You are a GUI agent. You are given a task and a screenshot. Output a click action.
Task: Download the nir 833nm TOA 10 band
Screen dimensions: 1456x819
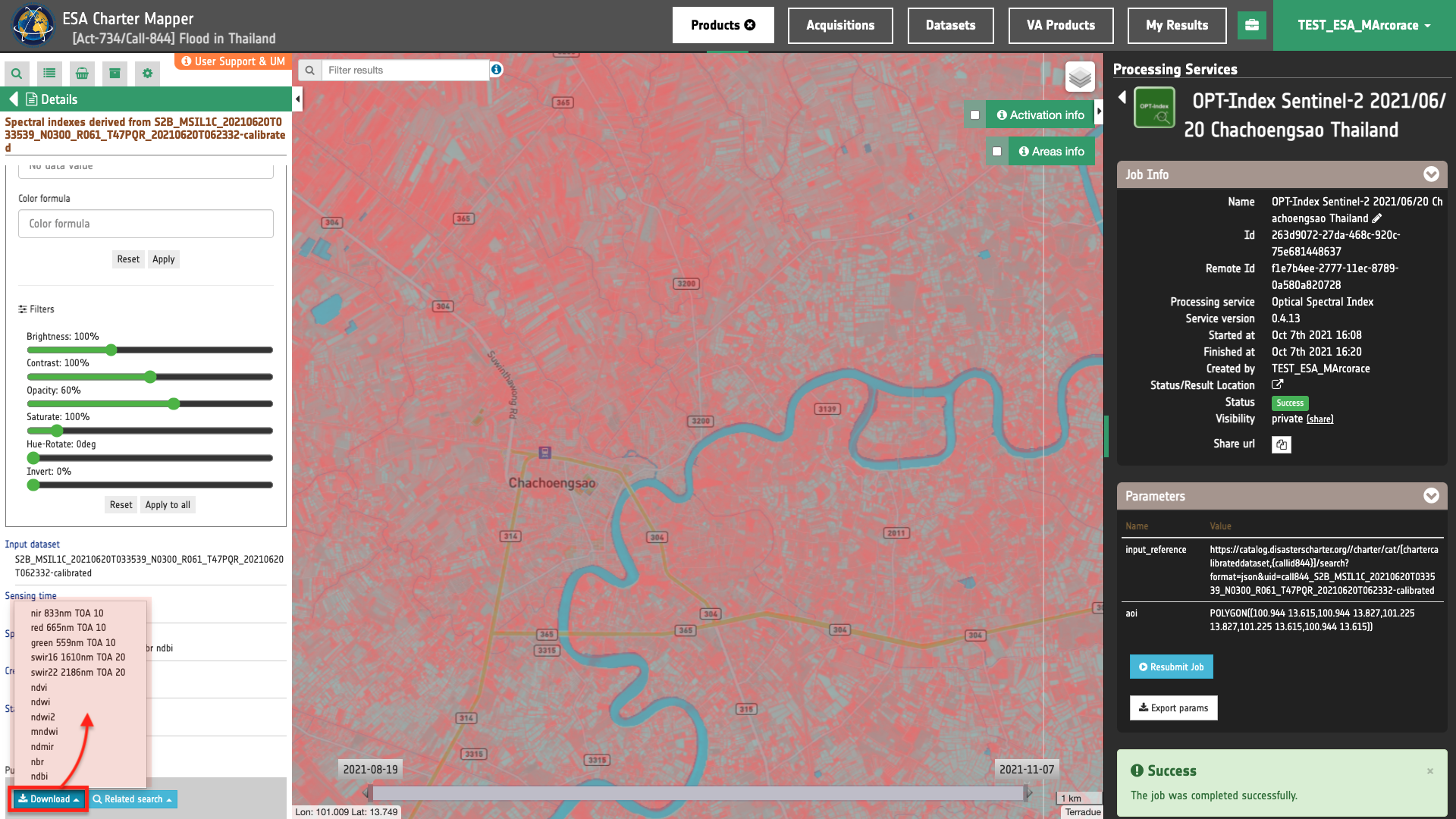pos(67,613)
